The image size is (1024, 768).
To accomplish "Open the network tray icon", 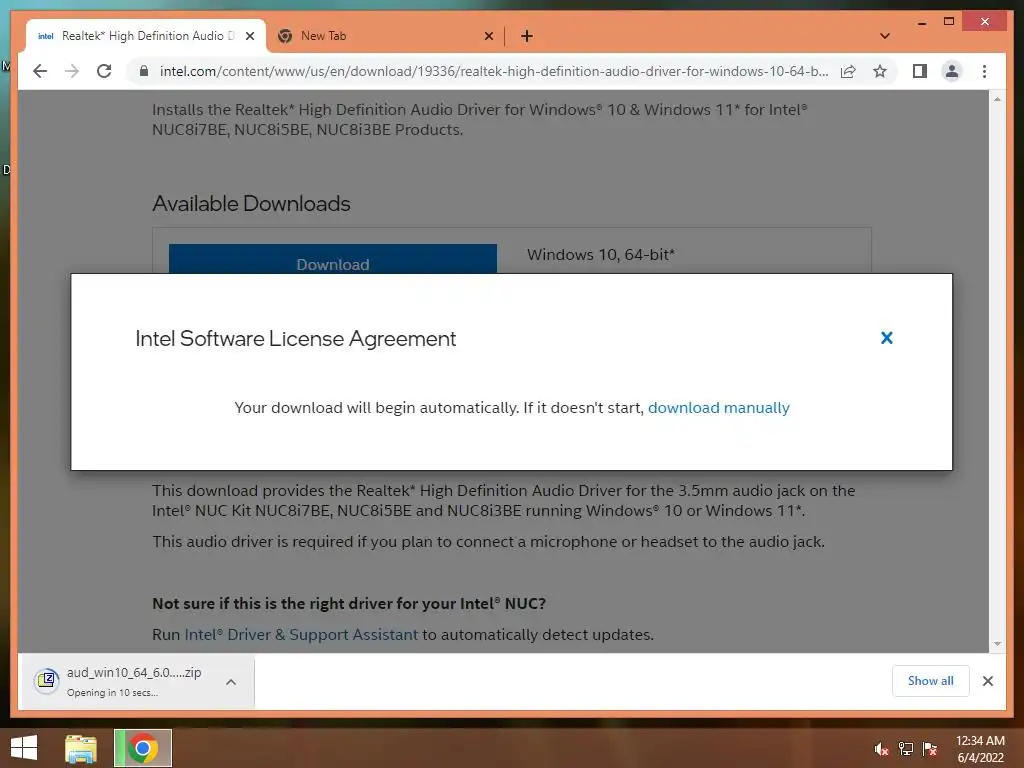I will [x=906, y=749].
